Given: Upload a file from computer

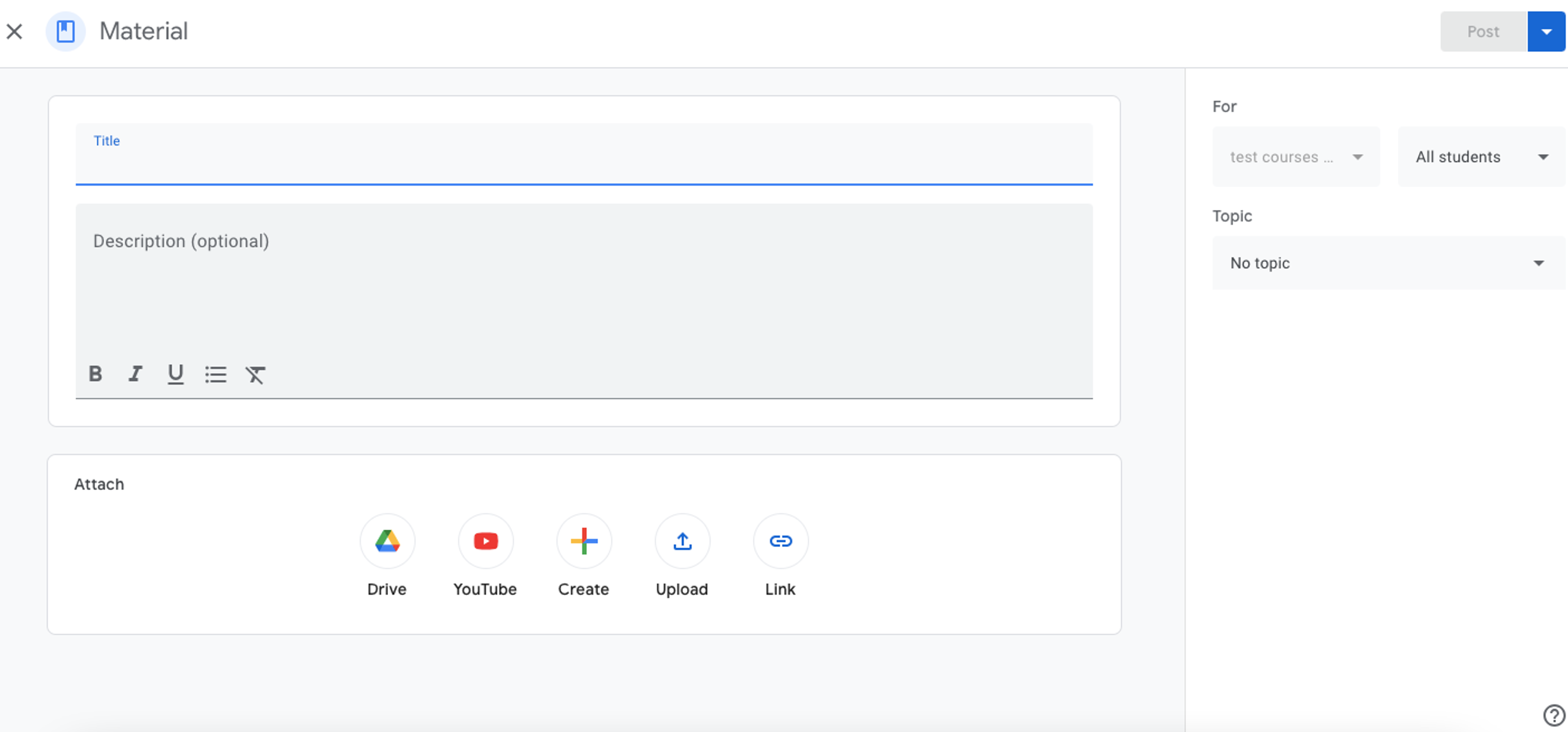Looking at the screenshot, I should coord(682,541).
